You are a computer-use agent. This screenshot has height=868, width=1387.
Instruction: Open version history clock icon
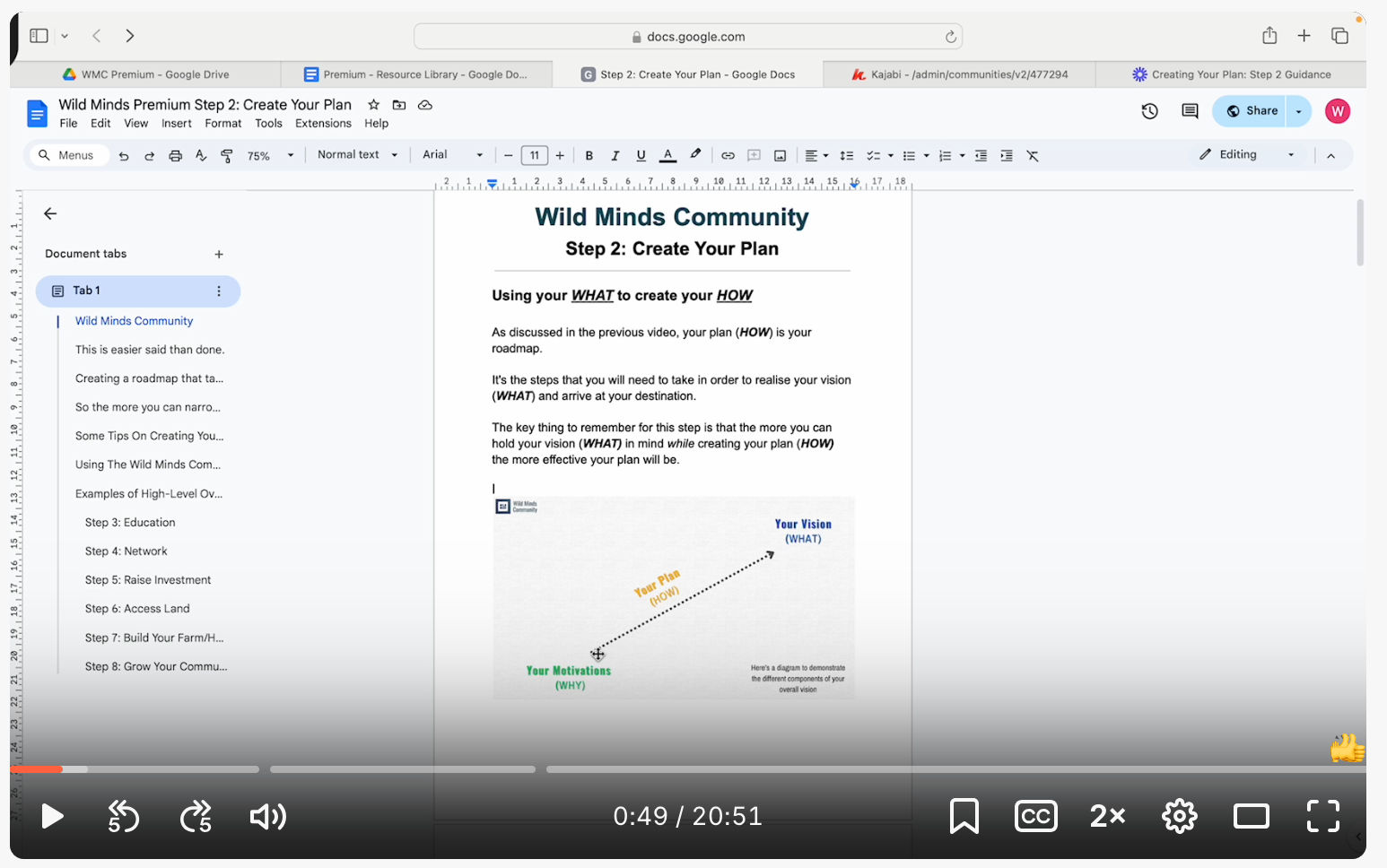coord(1150,111)
